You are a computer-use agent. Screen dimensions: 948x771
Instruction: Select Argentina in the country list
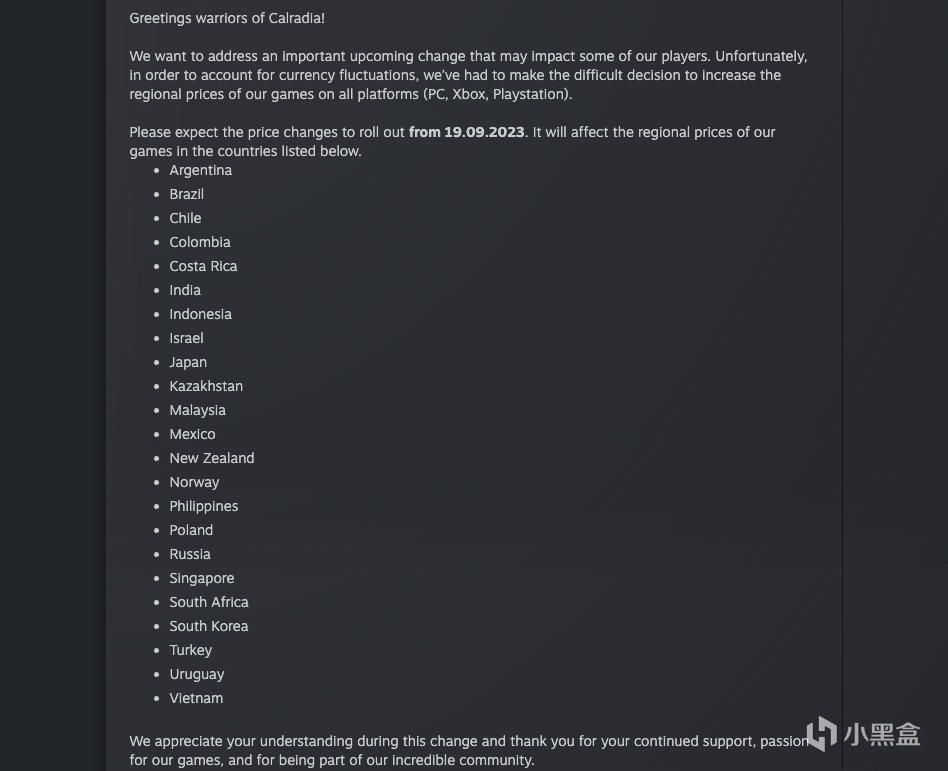(200, 170)
